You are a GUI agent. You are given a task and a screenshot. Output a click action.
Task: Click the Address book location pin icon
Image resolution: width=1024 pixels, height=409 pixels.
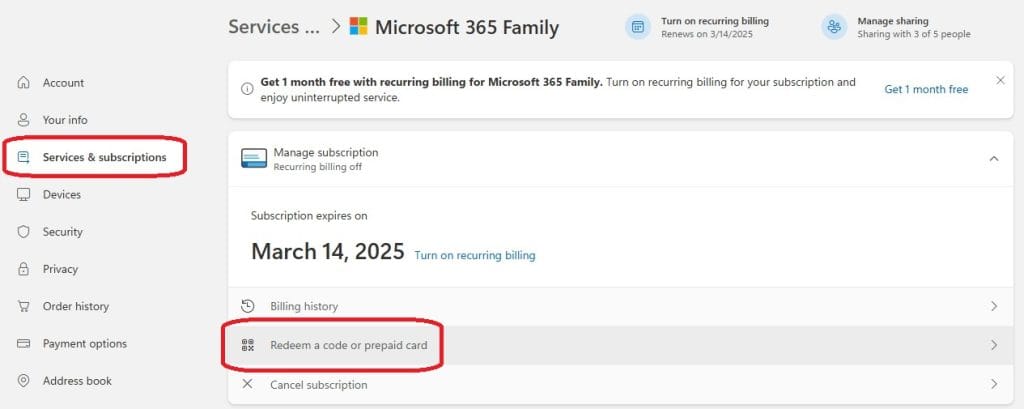click(24, 381)
